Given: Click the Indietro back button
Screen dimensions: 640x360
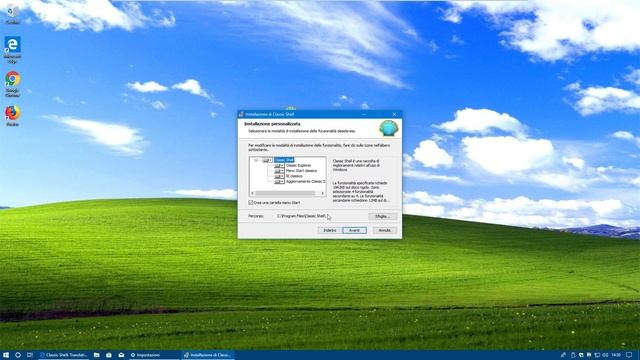Looking at the screenshot, I should pyautogui.click(x=330, y=231).
